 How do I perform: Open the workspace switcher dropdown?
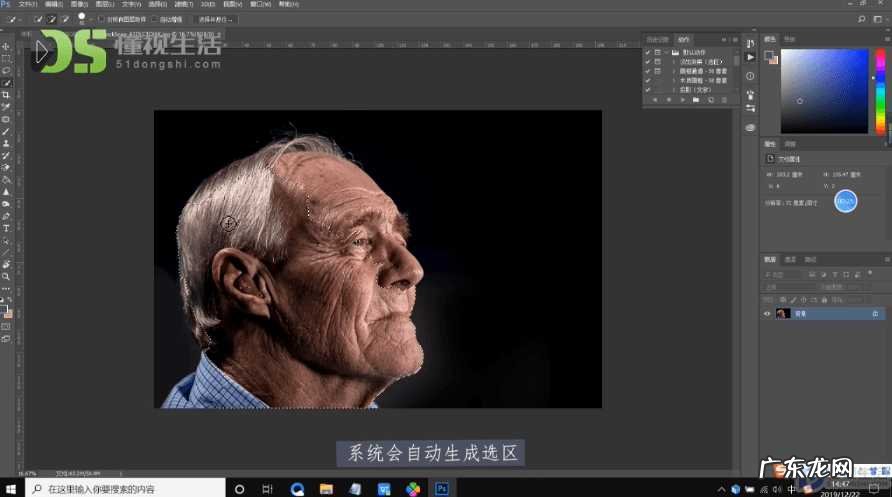click(x=877, y=18)
